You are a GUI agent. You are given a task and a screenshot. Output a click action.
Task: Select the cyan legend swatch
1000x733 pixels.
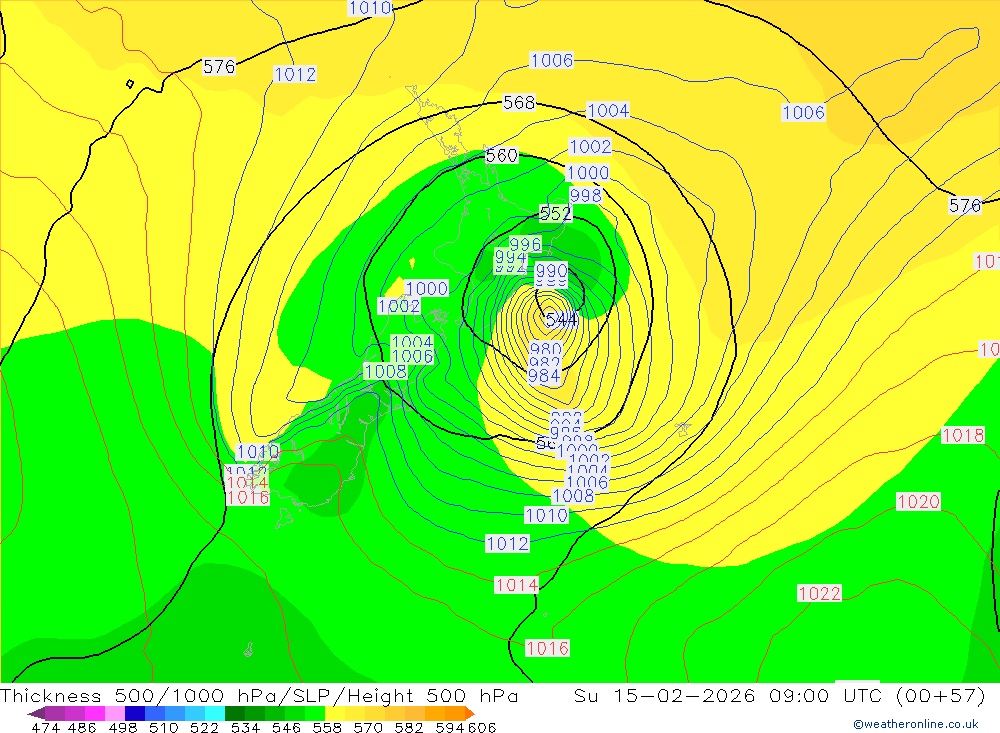215,713
